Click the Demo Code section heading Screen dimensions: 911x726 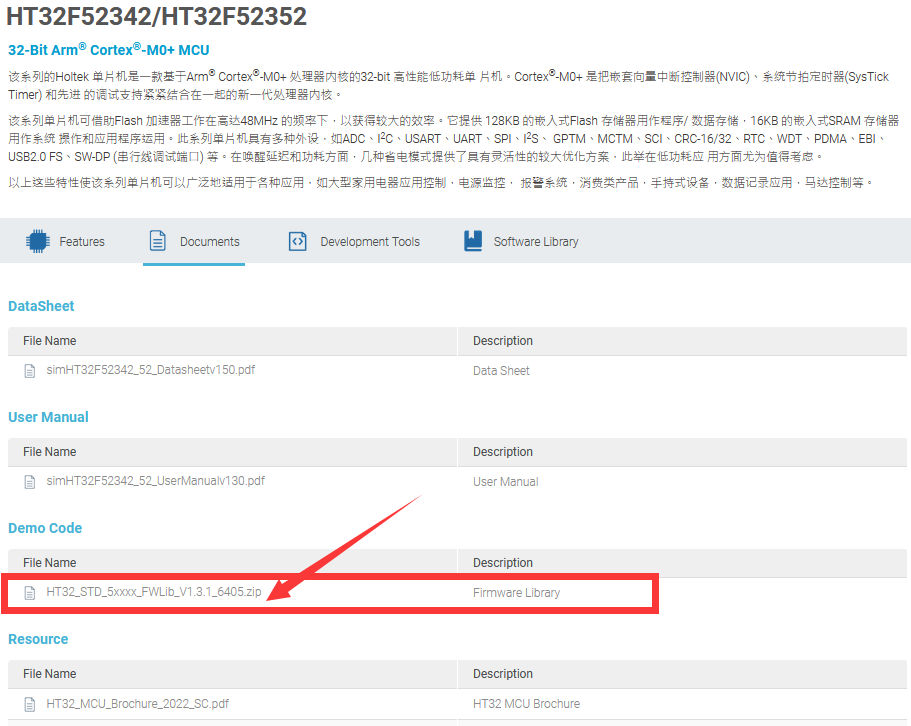pyautogui.click(x=45, y=528)
